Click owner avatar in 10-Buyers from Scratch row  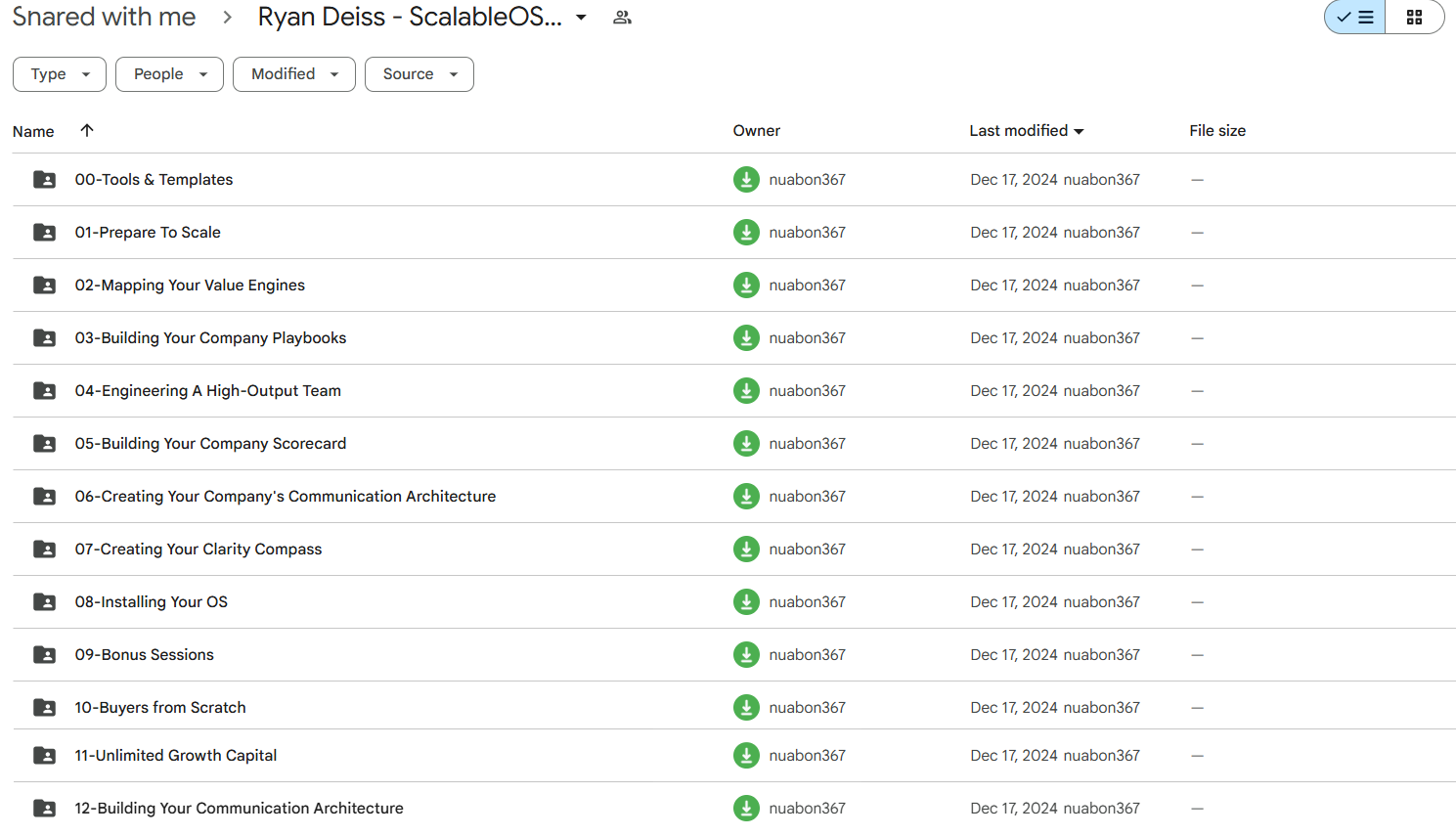click(x=746, y=708)
